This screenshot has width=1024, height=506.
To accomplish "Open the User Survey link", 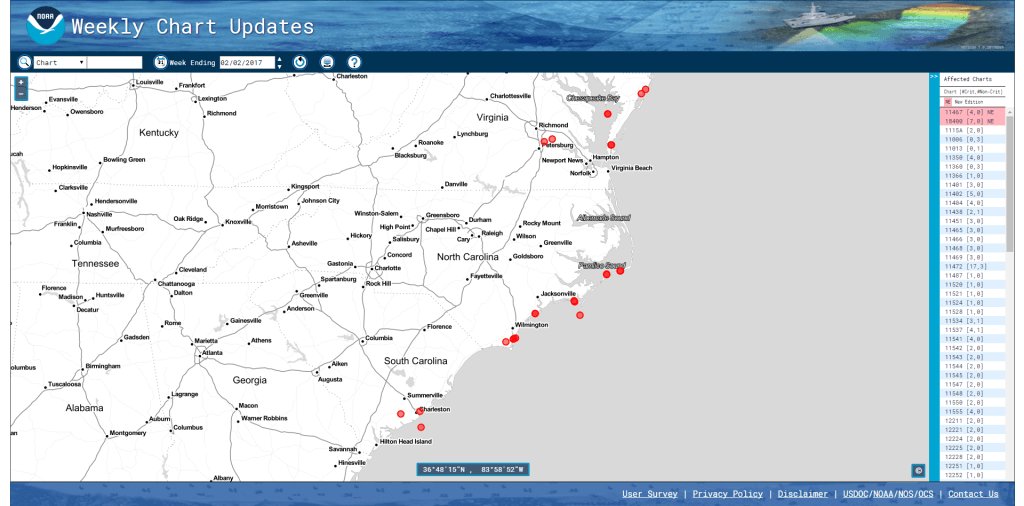I will coord(649,494).
